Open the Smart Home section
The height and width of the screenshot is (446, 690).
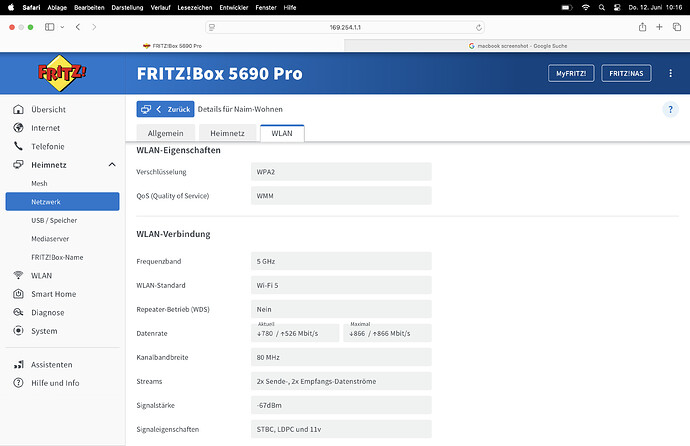[x=52, y=294]
